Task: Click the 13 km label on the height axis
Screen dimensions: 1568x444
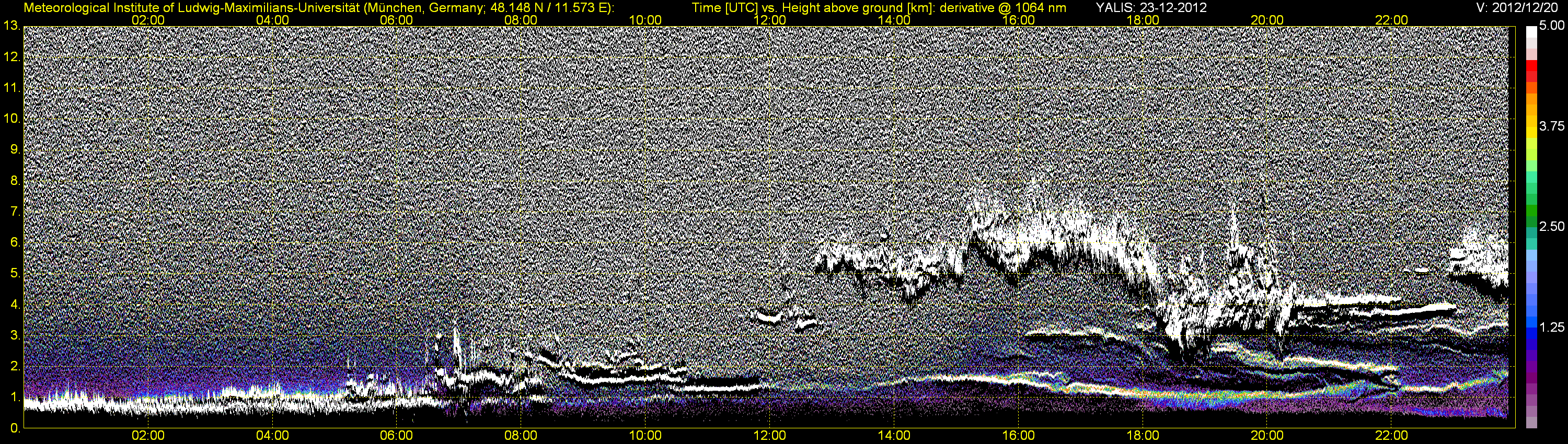Action: coord(11,26)
